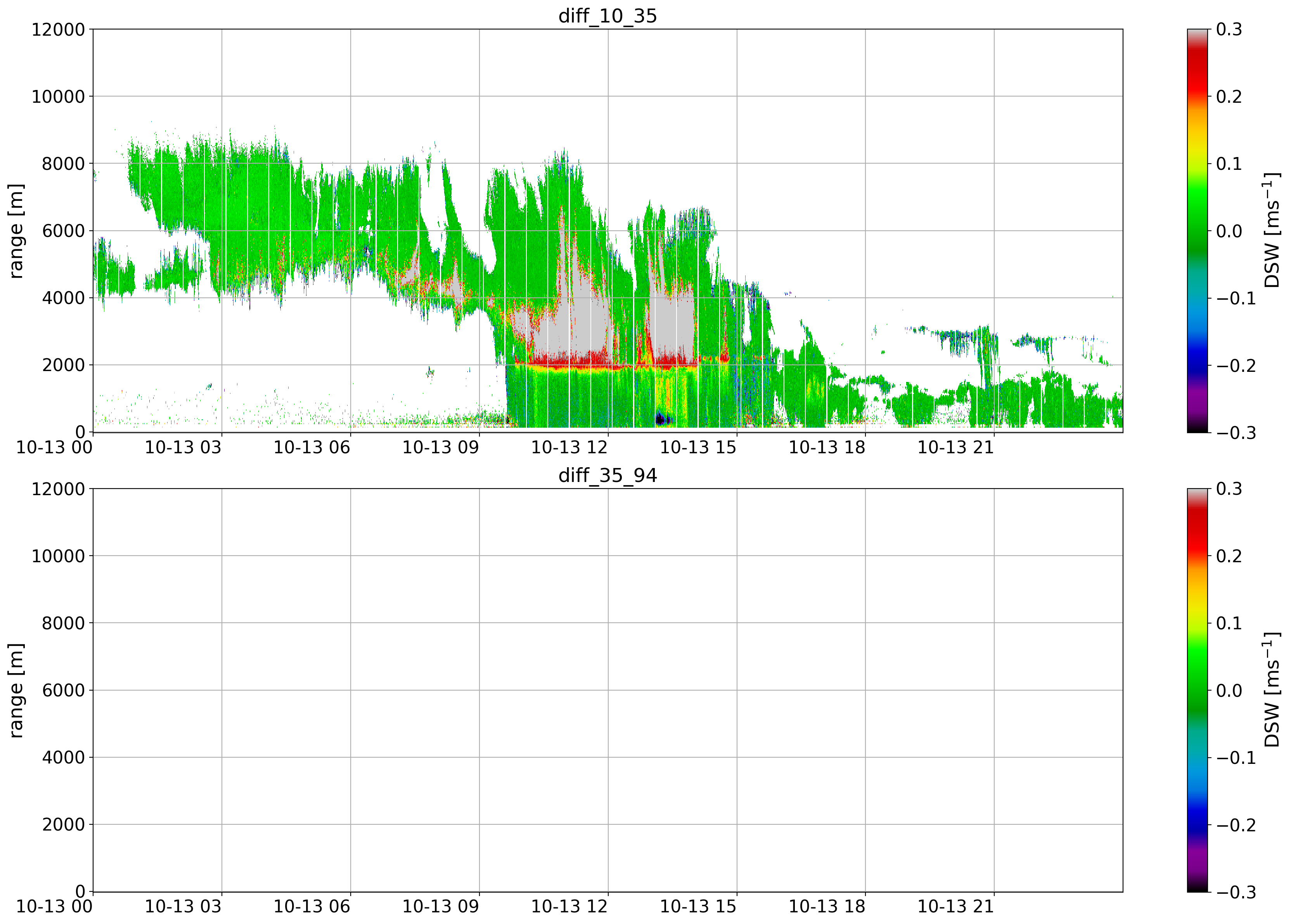The width and height of the screenshot is (1291, 924).
Task: Click the diff_35_94 plot title
Action: [607, 475]
